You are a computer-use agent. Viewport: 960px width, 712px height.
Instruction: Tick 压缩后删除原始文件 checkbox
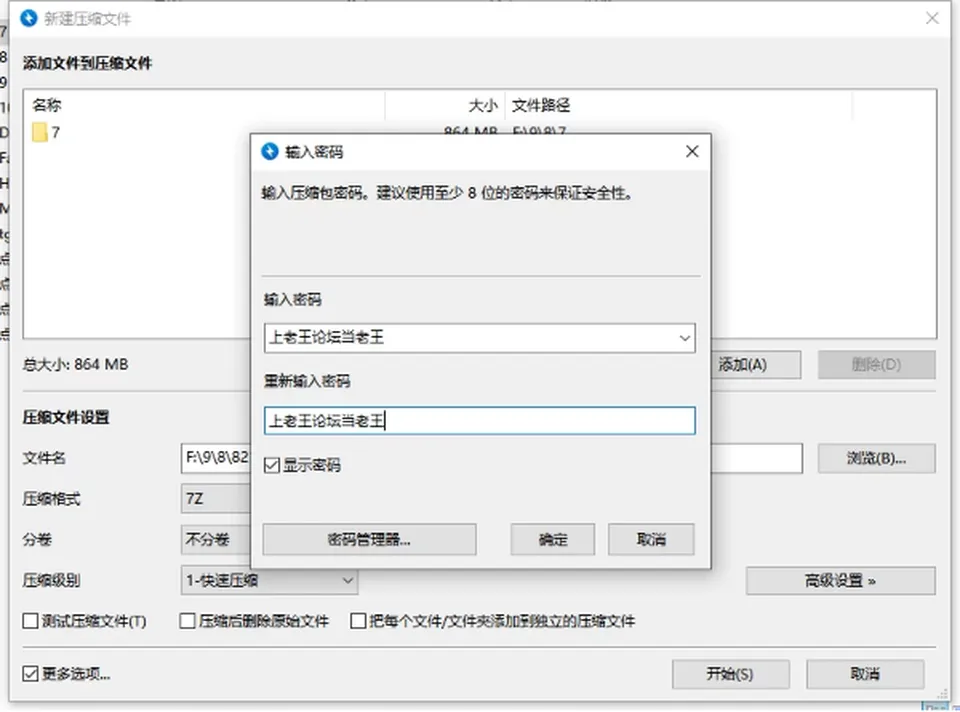[x=187, y=621]
